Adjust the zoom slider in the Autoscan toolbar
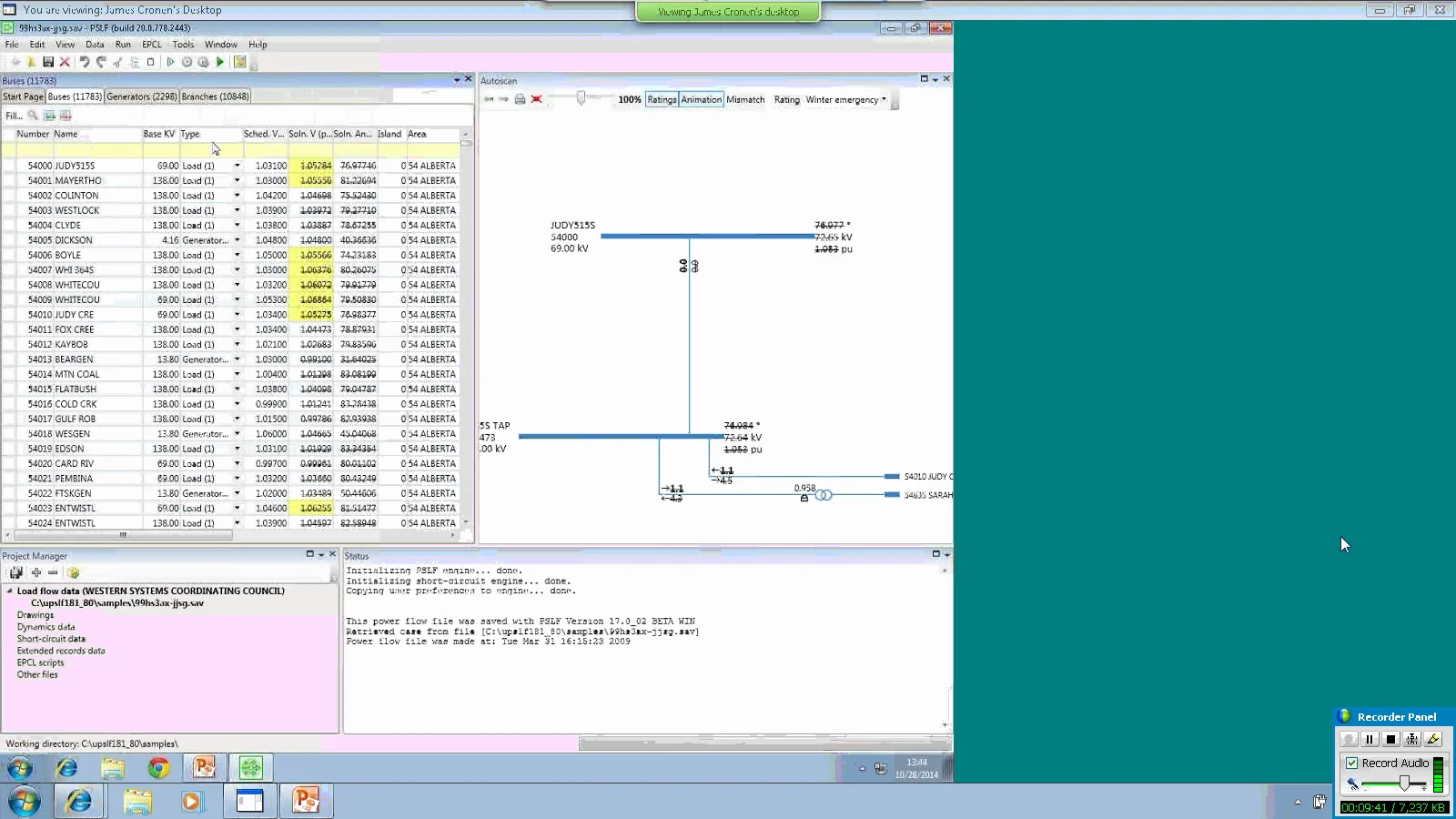 point(582,97)
